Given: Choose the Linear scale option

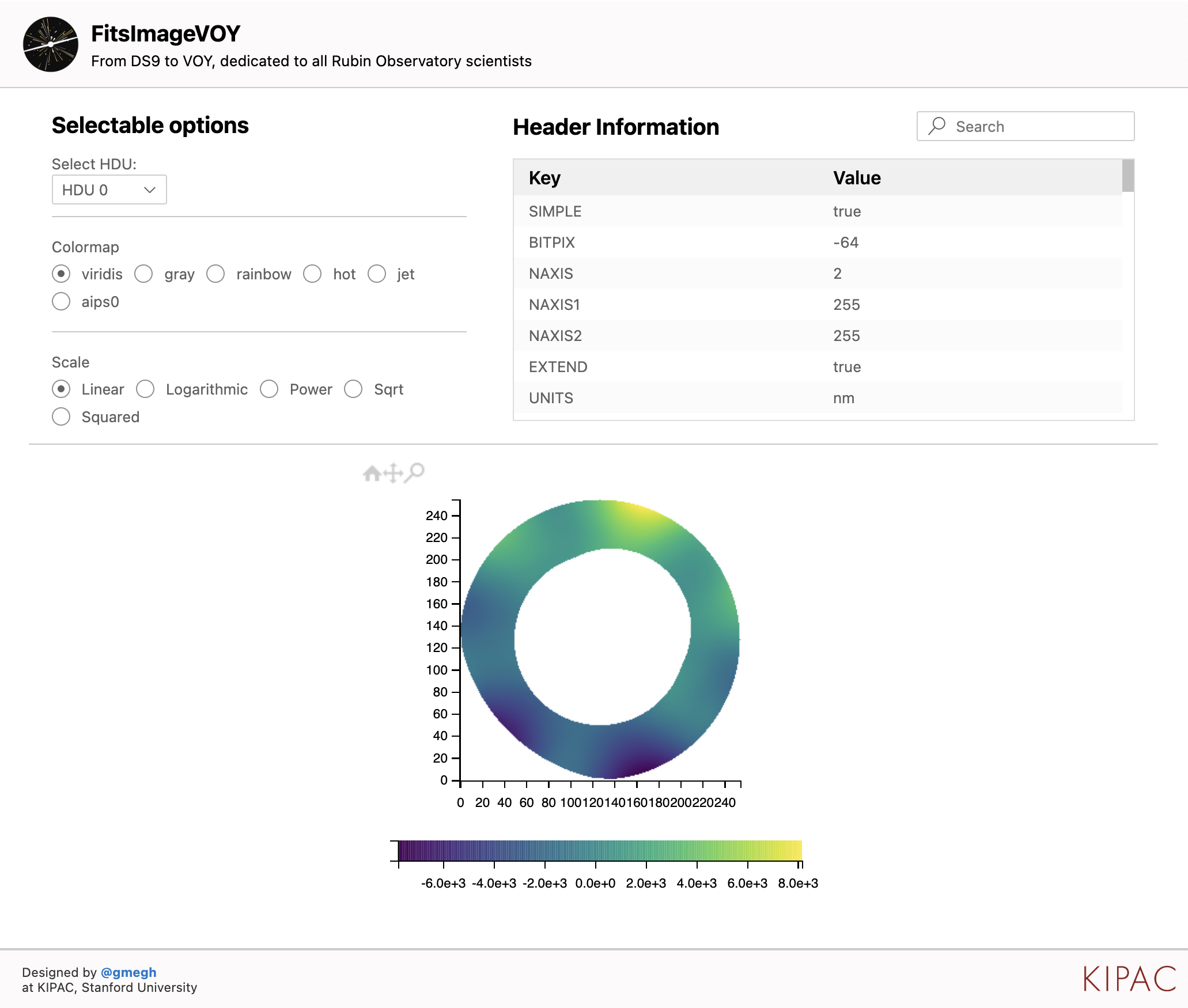Looking at the screenshot, I should (61, 389).
